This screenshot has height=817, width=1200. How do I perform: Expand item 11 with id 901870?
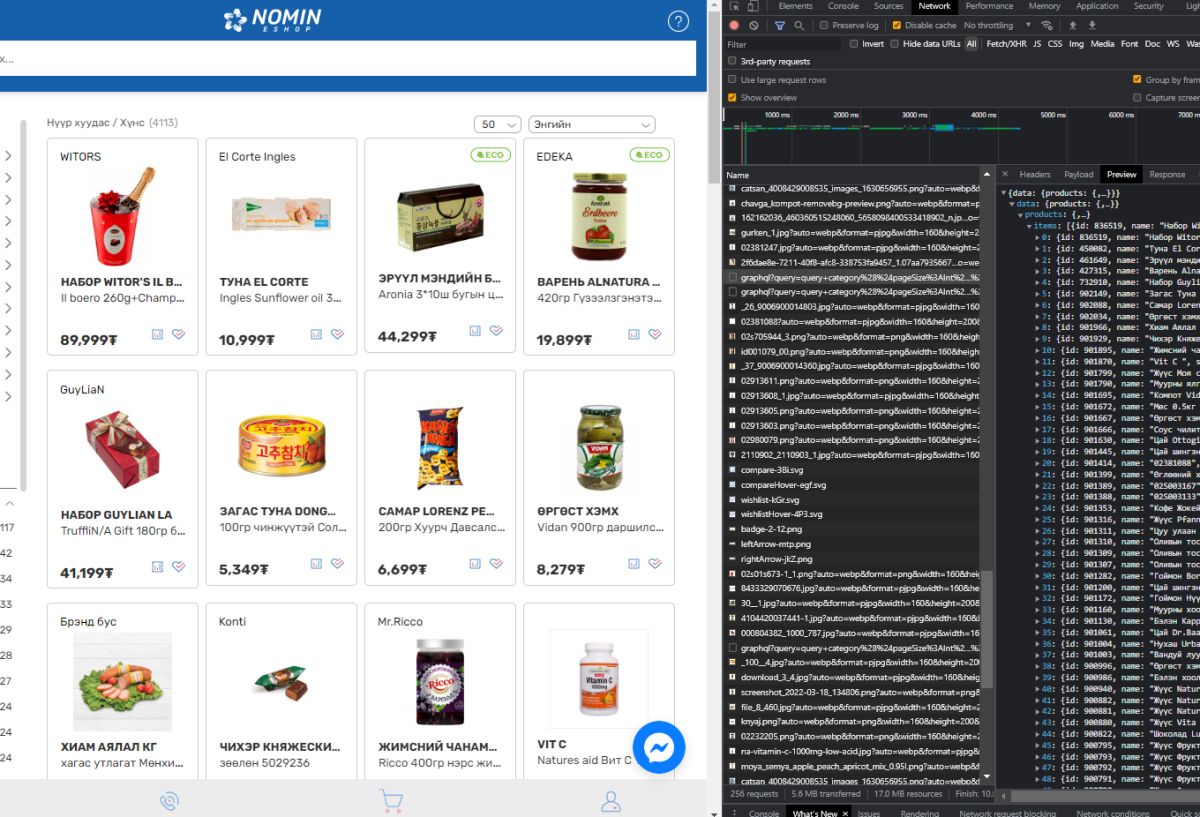1037,362
